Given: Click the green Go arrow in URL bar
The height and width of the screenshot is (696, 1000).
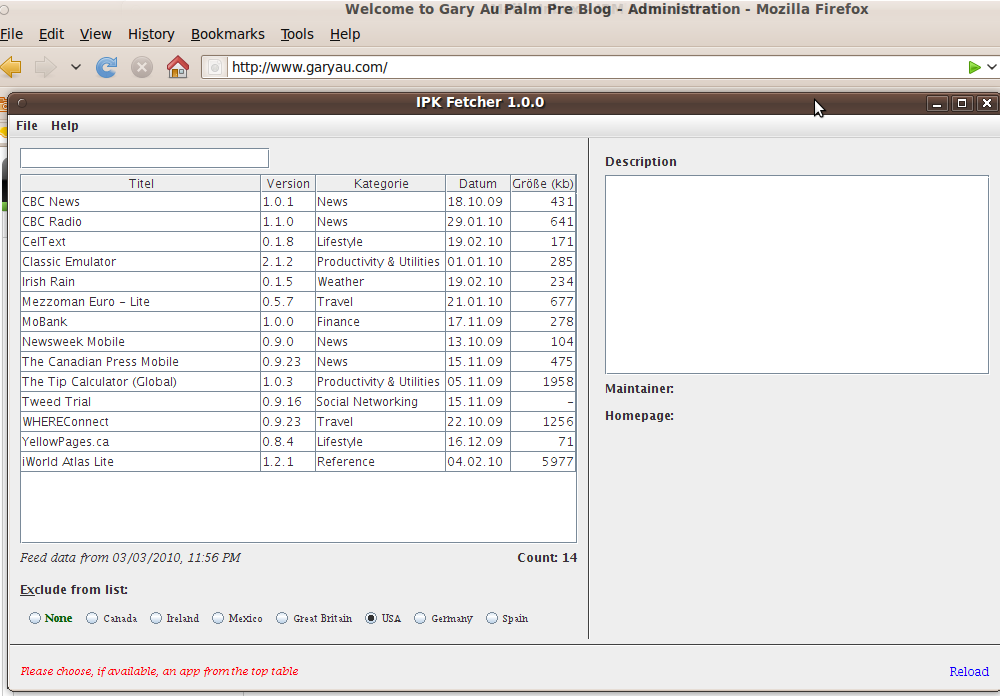Looking at the screenshot, I should click(x=974, y=67).
